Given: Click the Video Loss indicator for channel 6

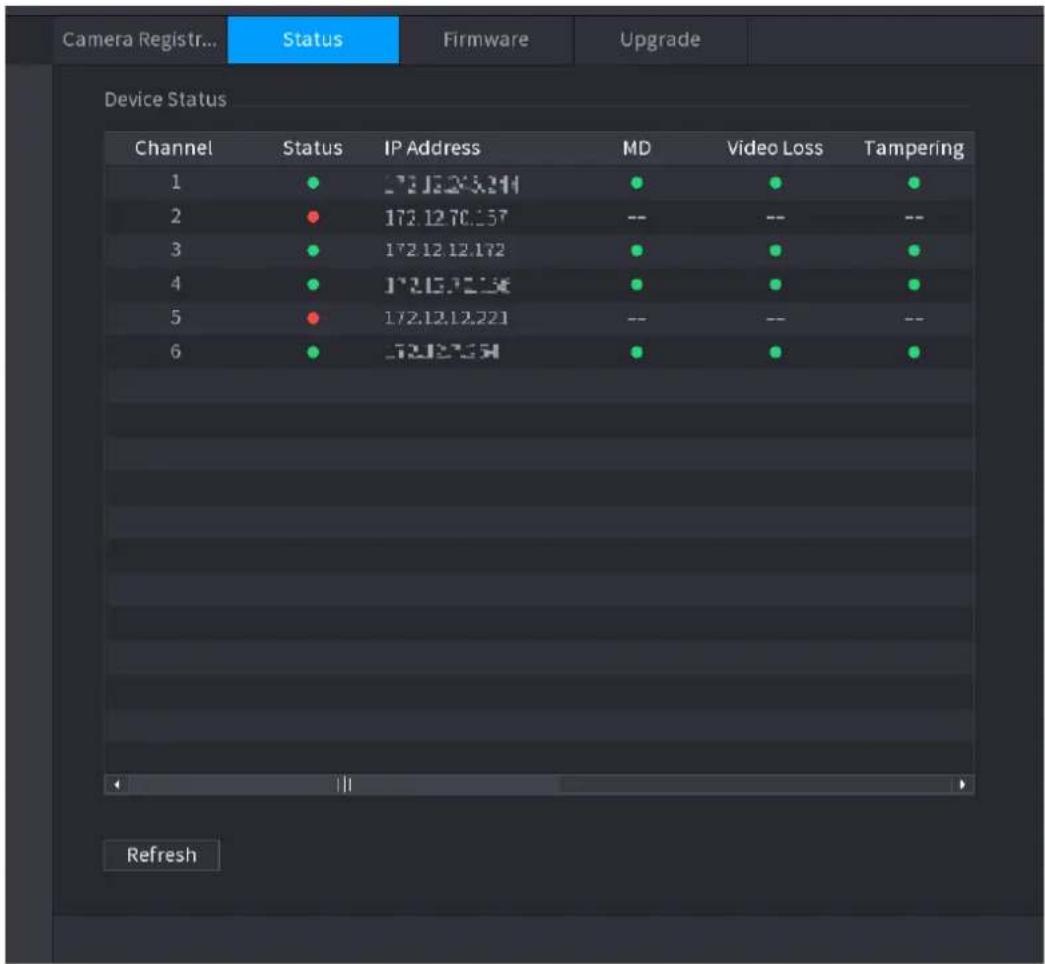Looking at the screenshot, I should tap(775, 352).
